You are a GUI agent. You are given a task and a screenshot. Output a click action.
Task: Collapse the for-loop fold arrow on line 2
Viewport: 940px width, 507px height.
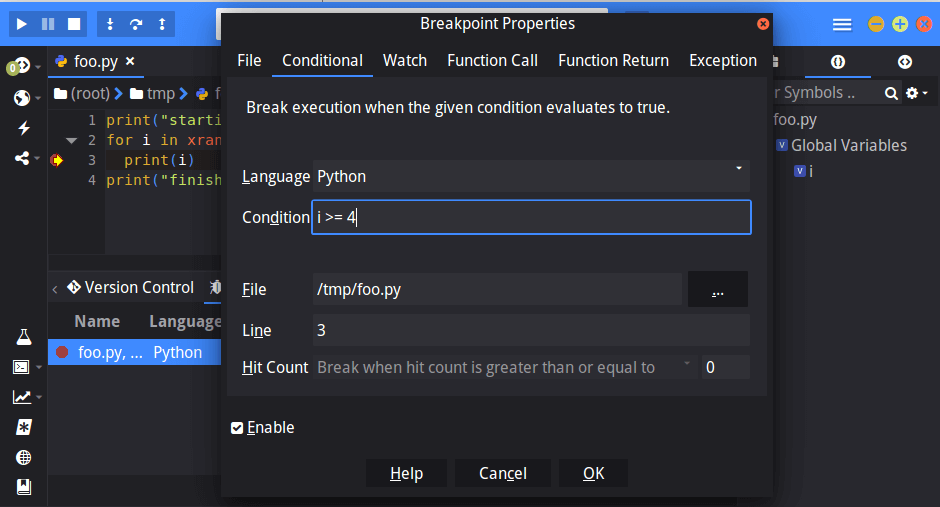pos(71,141)
